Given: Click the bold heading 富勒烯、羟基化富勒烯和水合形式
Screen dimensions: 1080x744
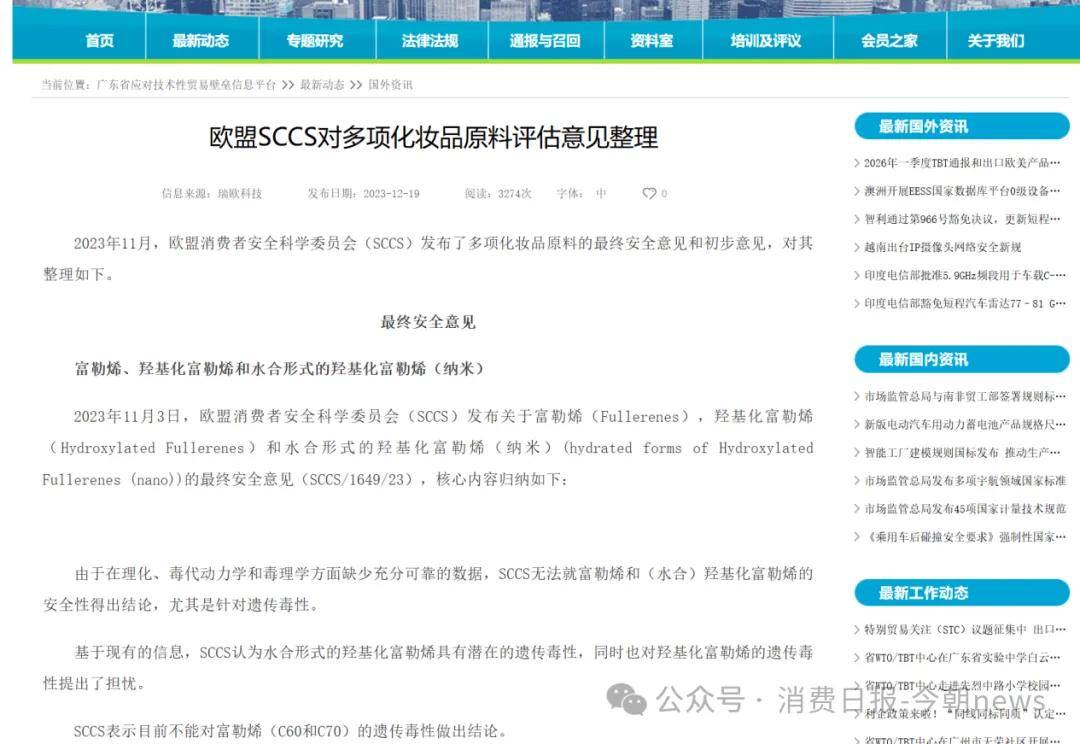Looking at the screenshot, I should (280, 369).
